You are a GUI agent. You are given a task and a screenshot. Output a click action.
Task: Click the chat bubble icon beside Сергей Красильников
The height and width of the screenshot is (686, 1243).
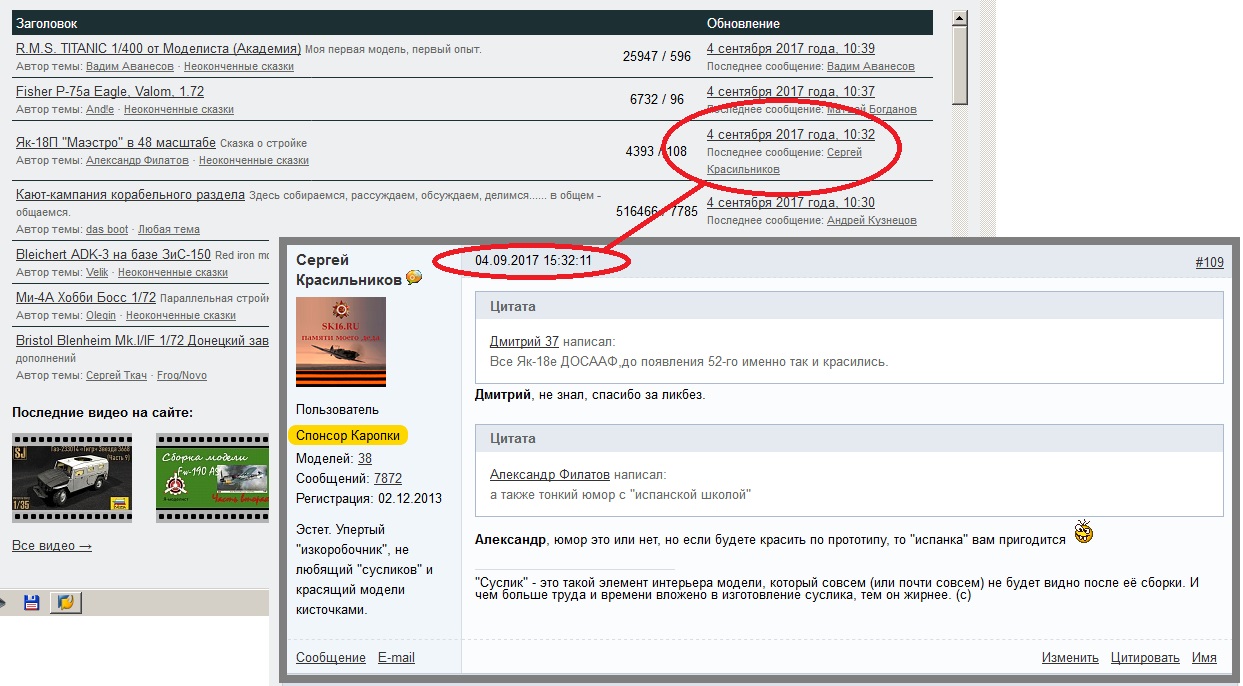[x=414, y=278]
